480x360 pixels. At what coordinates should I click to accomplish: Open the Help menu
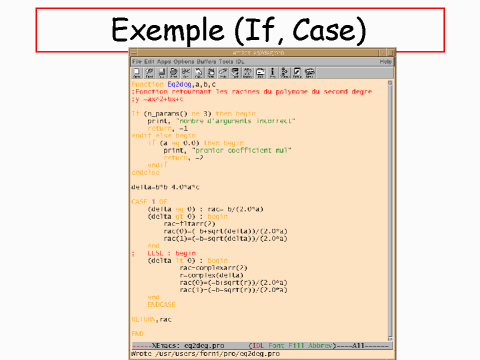pos(385,62)
